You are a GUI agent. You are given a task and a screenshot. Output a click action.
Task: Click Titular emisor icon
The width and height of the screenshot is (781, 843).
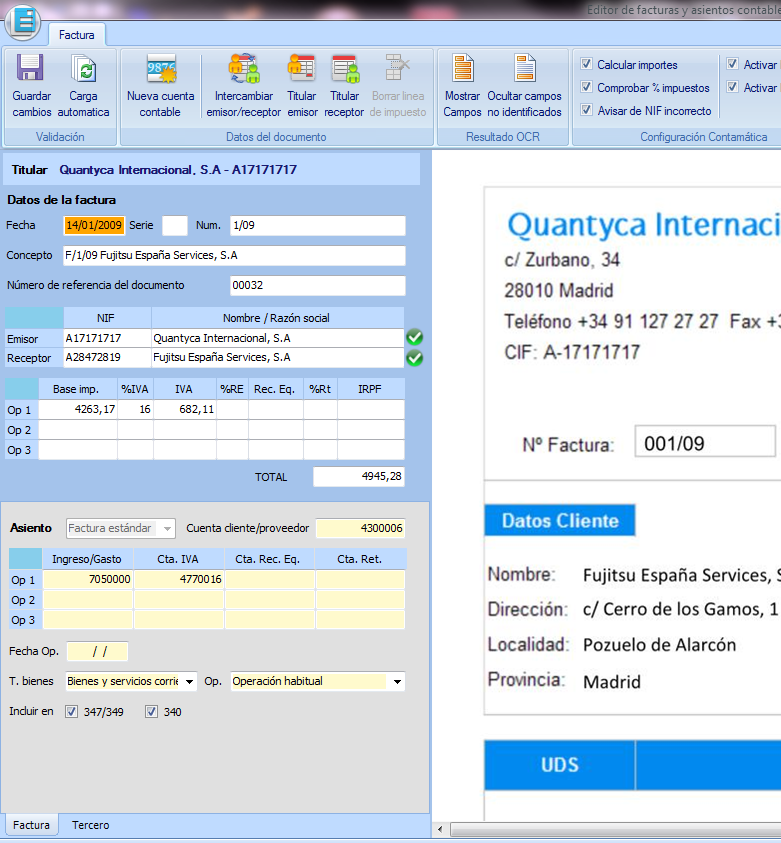pos(301,69)
